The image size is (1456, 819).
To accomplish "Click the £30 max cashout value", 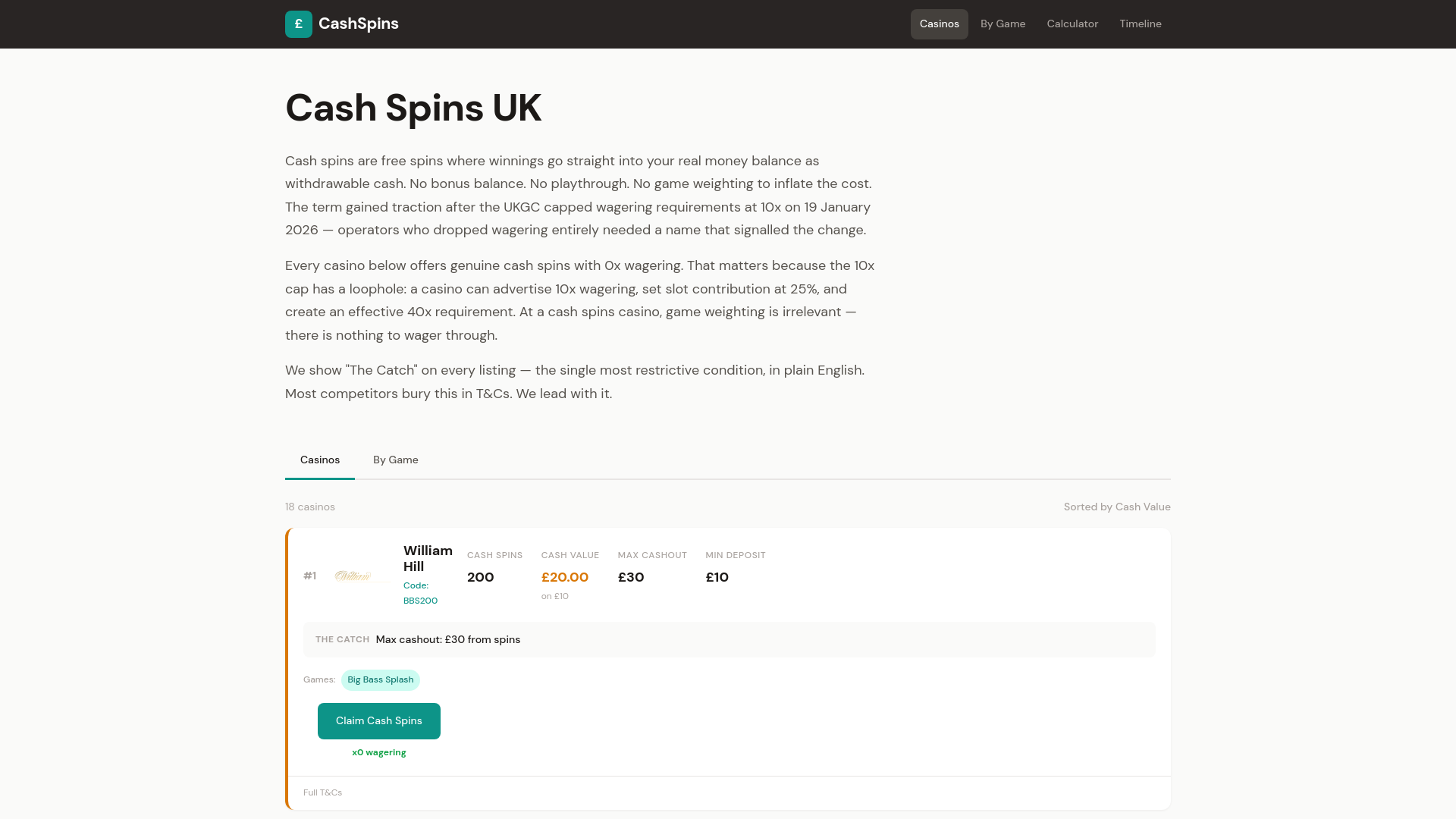I will [x=631, y=578].
